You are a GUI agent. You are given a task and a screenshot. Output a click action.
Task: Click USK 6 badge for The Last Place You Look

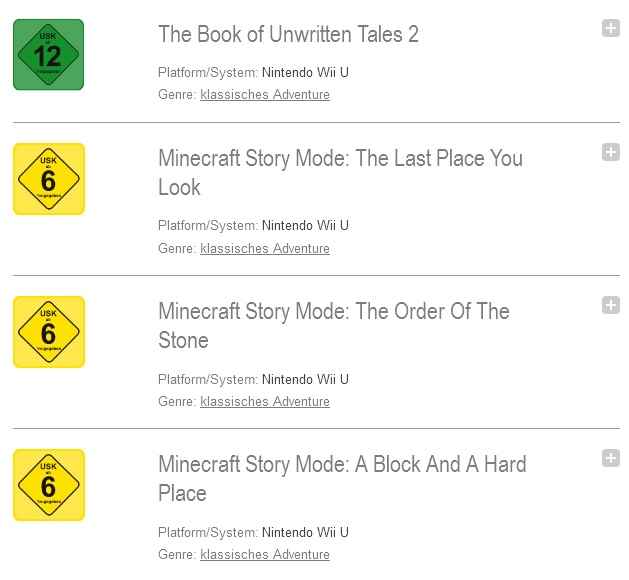click(x=49, y=179)
